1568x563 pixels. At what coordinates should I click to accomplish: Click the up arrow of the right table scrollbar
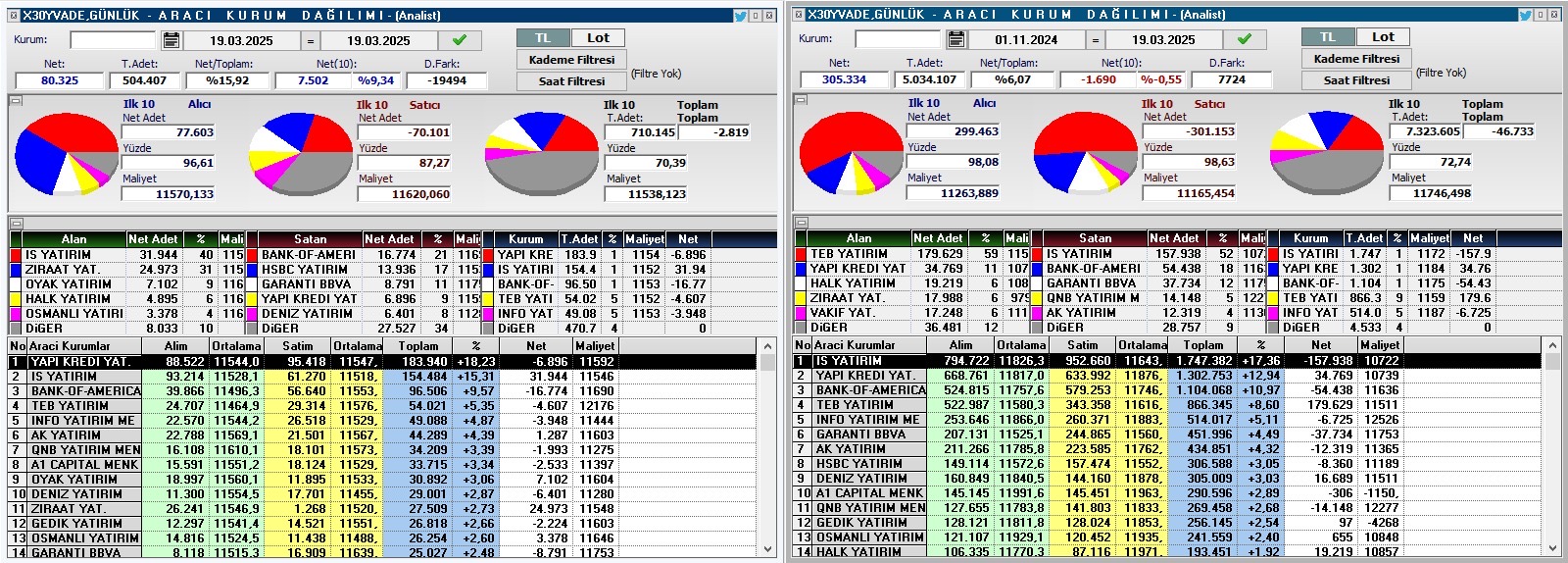point(1551,346)
